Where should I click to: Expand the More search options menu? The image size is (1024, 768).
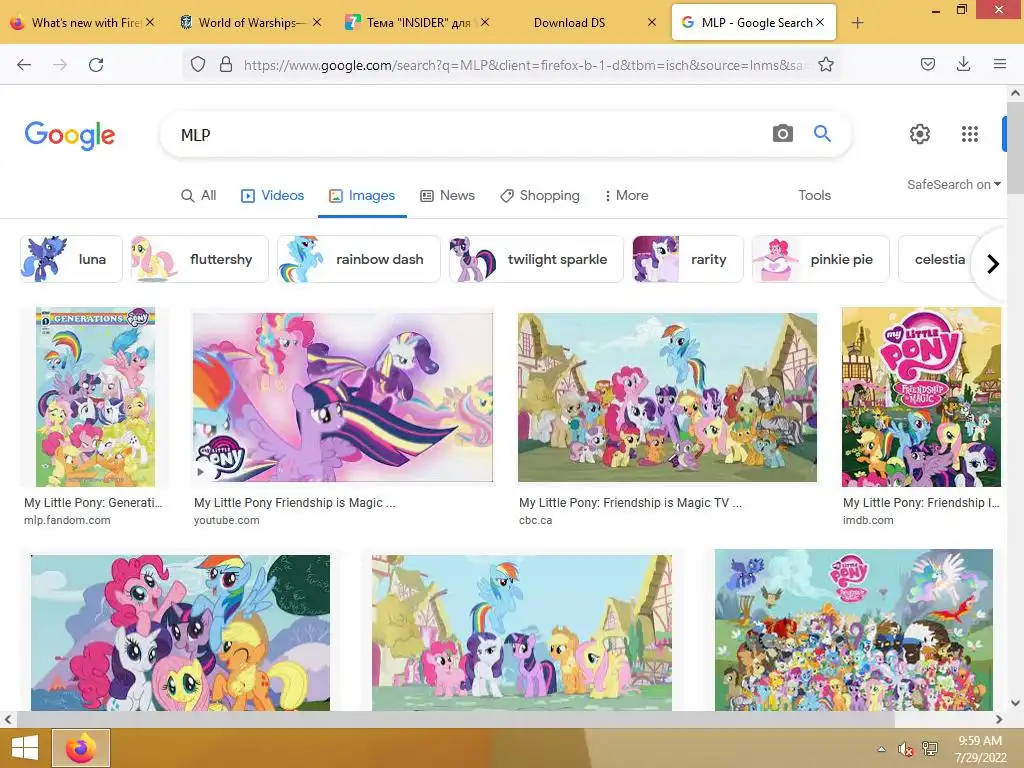tap(626, 195)
